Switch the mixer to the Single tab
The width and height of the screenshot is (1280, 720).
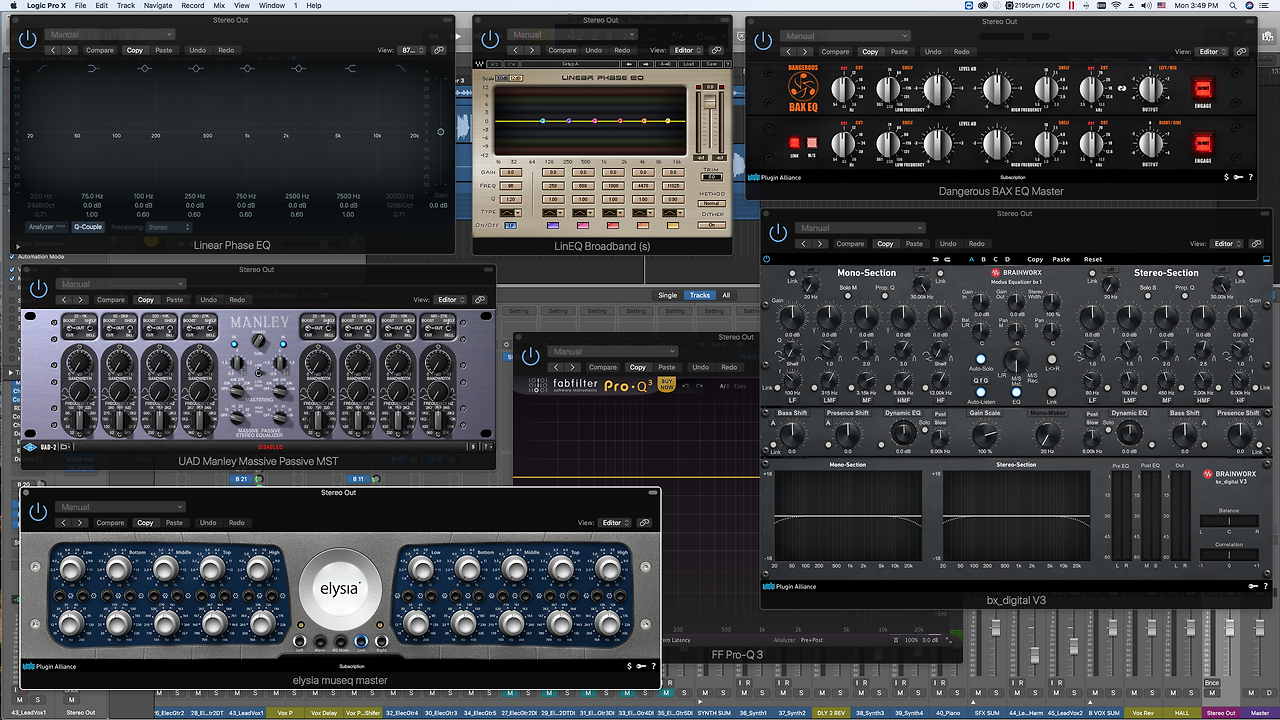coord(667,295)
